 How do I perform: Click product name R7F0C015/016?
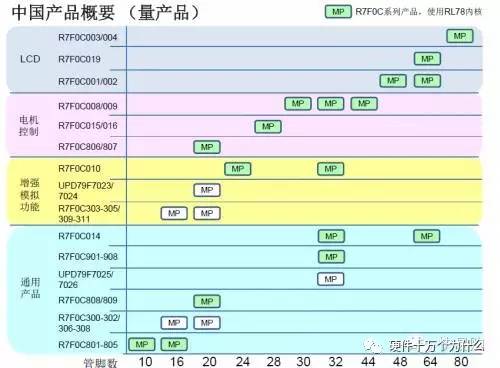(x=88, y=126)
